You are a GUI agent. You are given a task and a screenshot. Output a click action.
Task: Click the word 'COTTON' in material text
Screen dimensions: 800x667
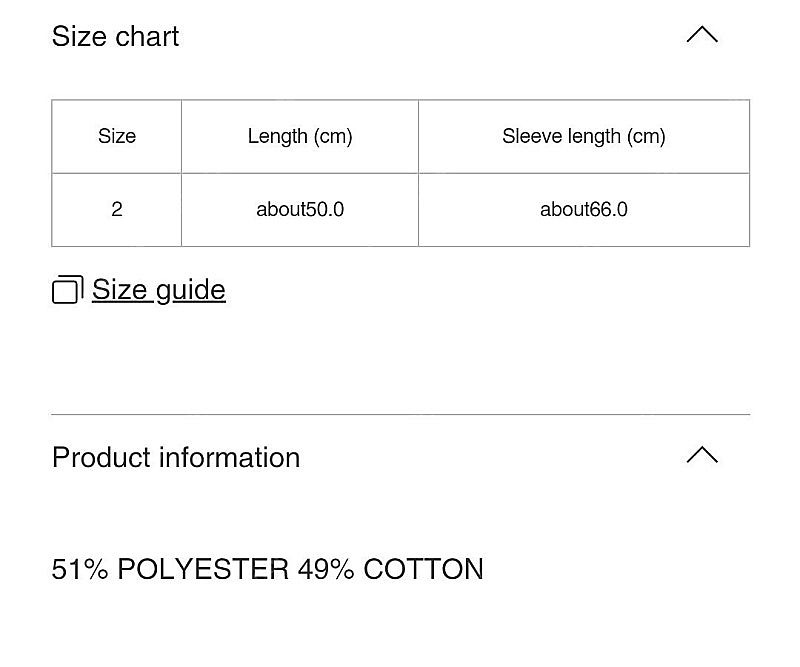click(423, 569)
